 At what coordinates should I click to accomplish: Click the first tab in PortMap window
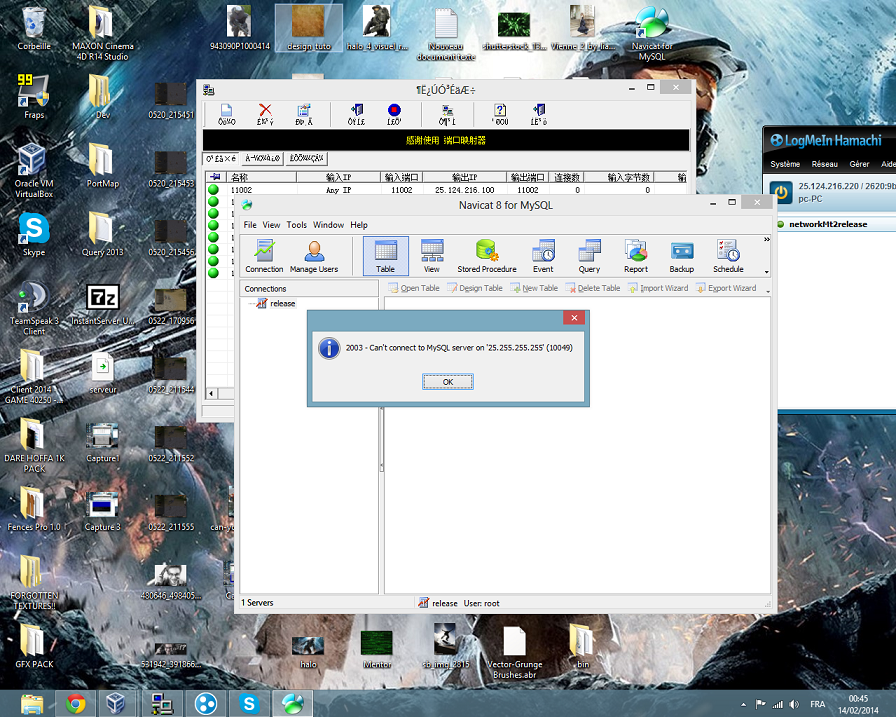pos(221,158)
